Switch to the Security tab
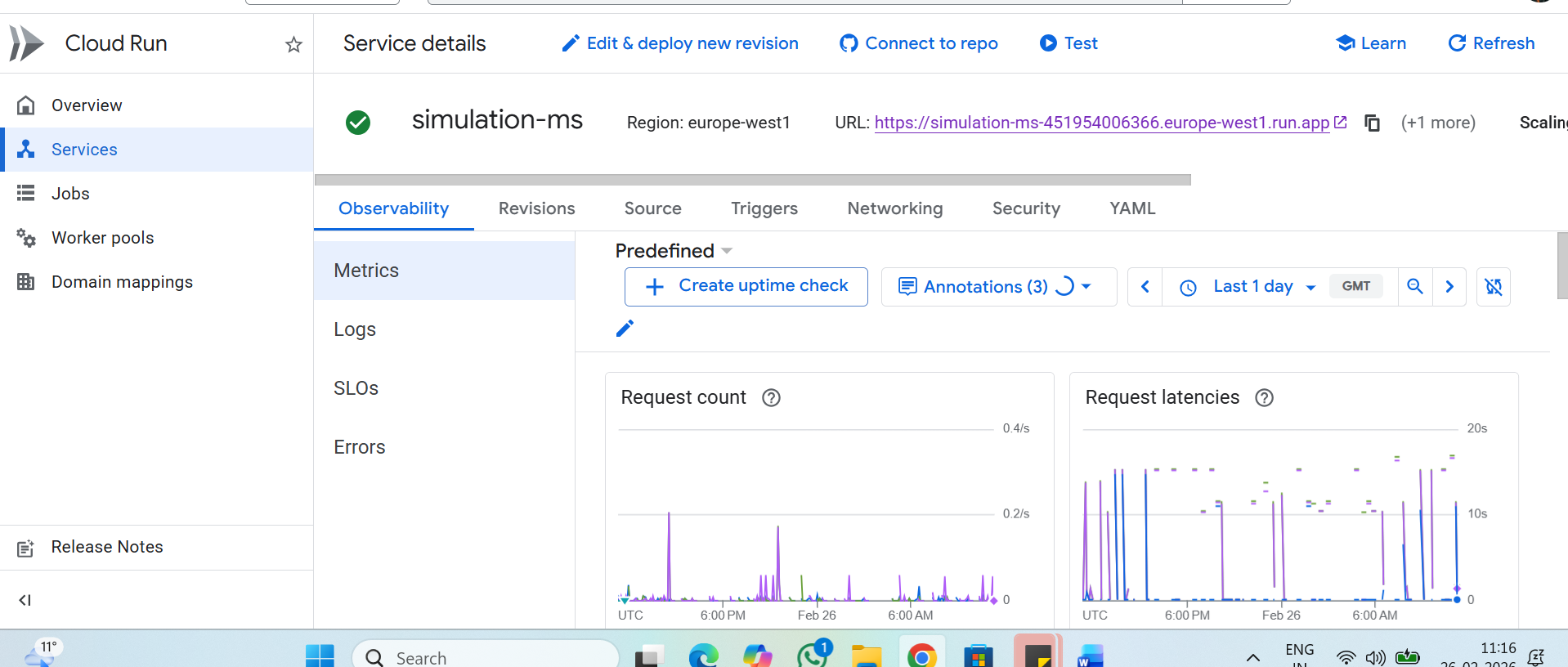 (x=1026, y=208)
